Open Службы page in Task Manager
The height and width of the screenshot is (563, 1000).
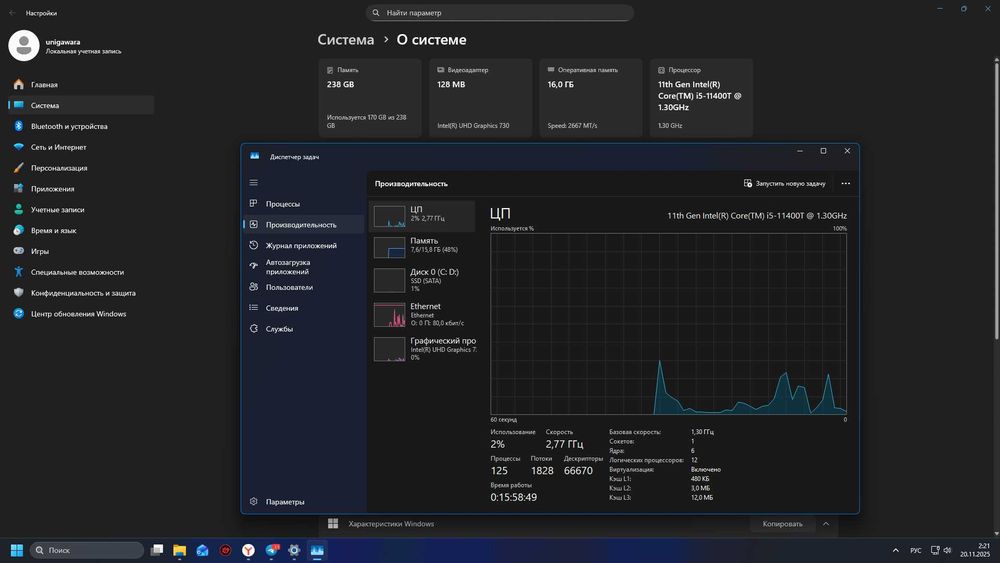(302, 329)
